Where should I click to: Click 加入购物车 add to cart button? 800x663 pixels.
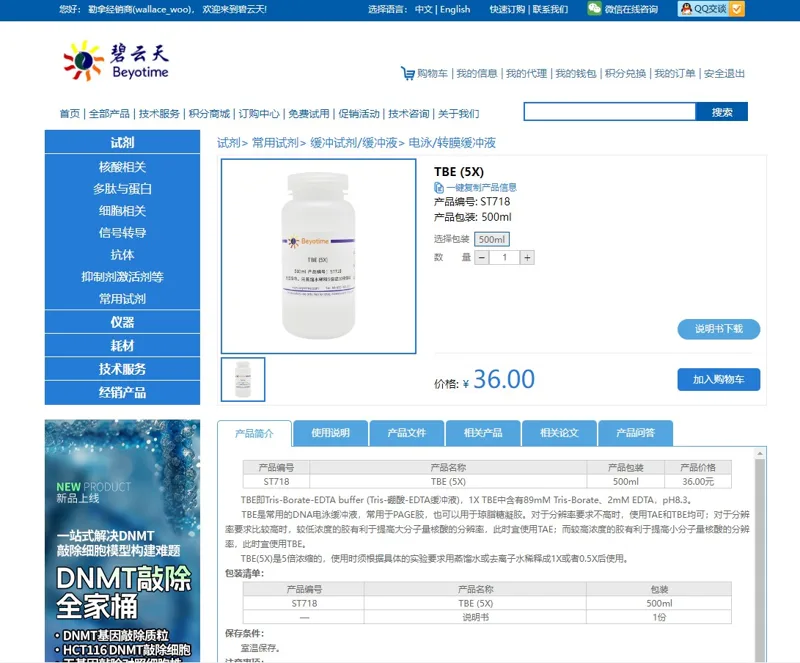coord(718,379)
